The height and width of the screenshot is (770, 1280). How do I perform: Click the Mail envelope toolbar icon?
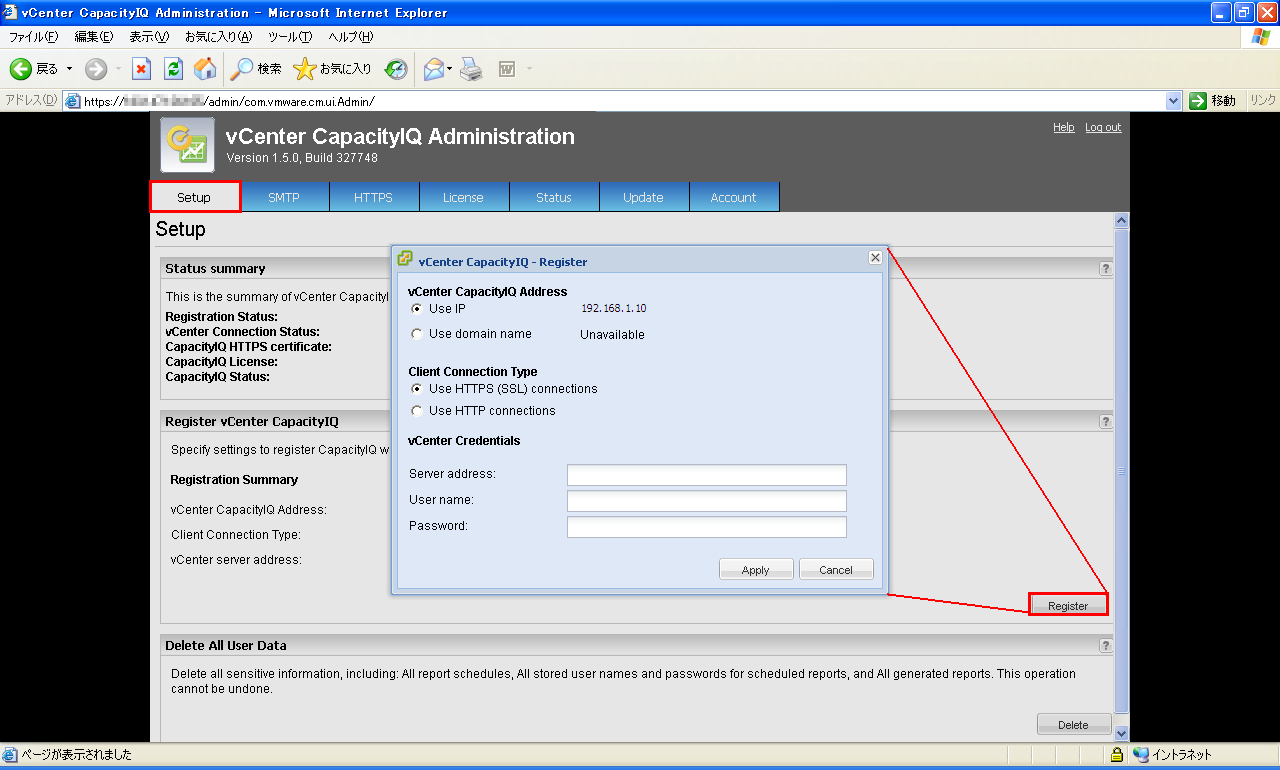(433, 69)
